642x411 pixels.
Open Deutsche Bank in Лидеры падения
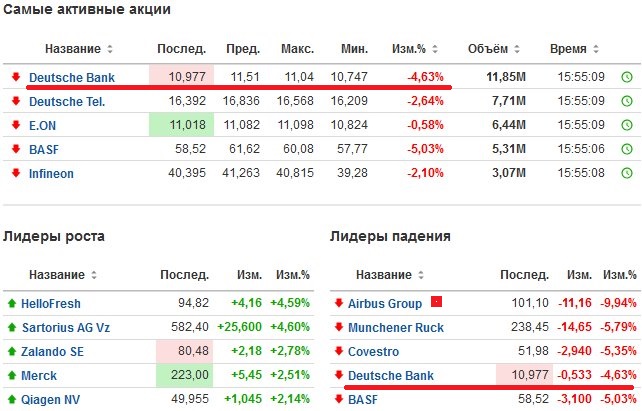tap(391, 375)
